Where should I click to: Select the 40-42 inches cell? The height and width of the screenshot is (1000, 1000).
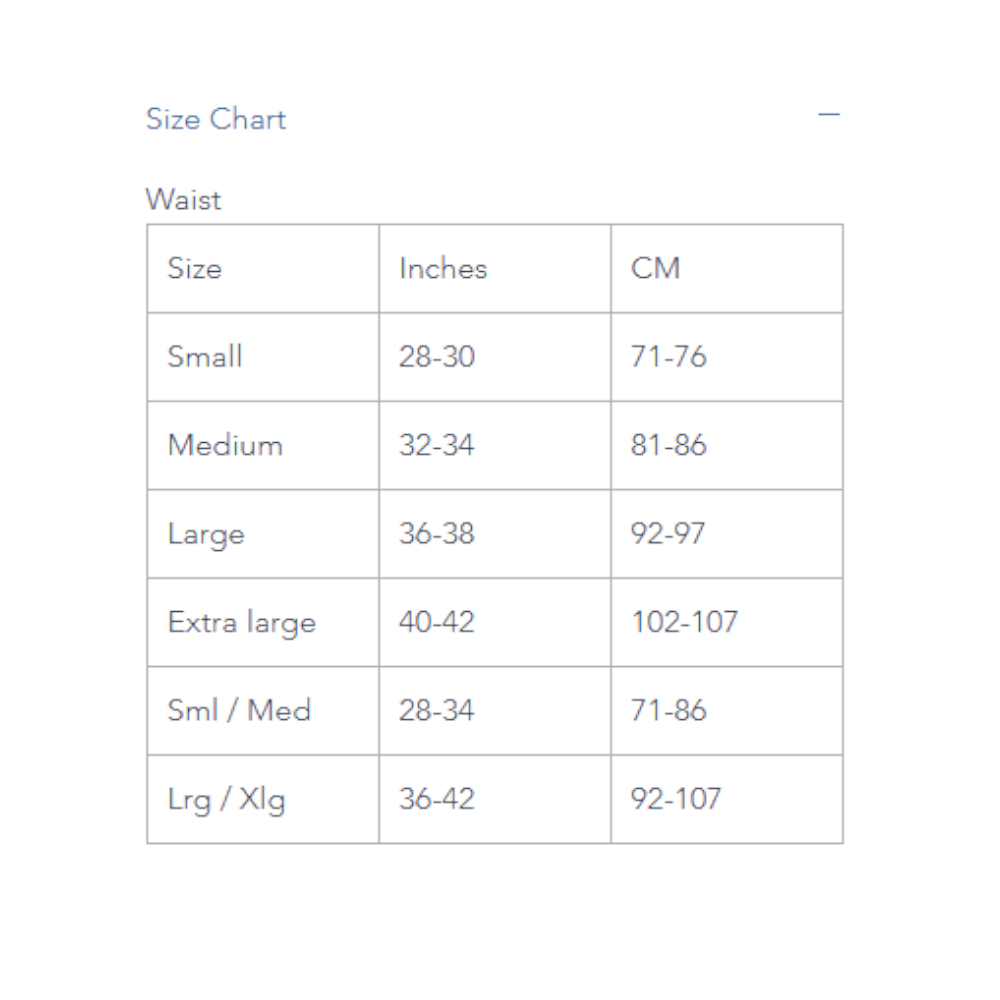pos(437,622)
